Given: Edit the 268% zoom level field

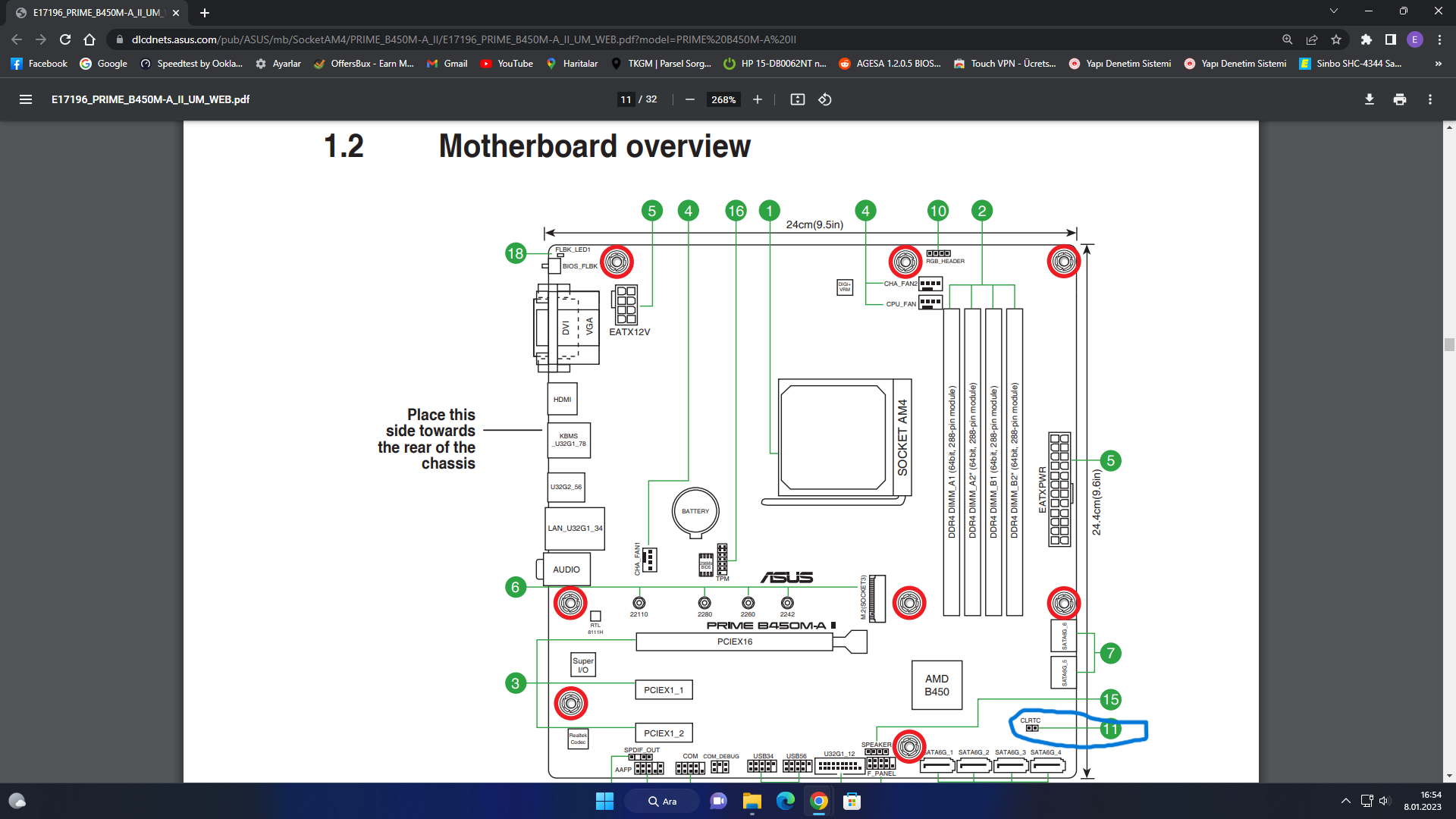Looking at the screenshot, I should pyautogui.click(x=723, y=99).
